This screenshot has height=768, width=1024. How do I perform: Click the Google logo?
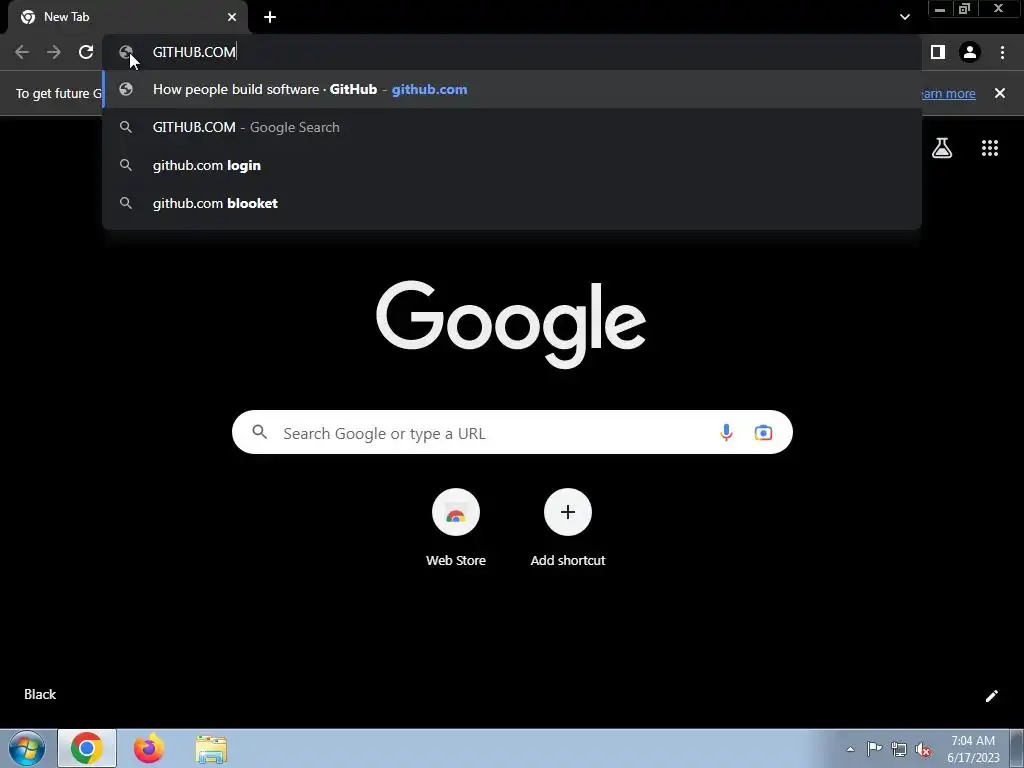point(511,324)
